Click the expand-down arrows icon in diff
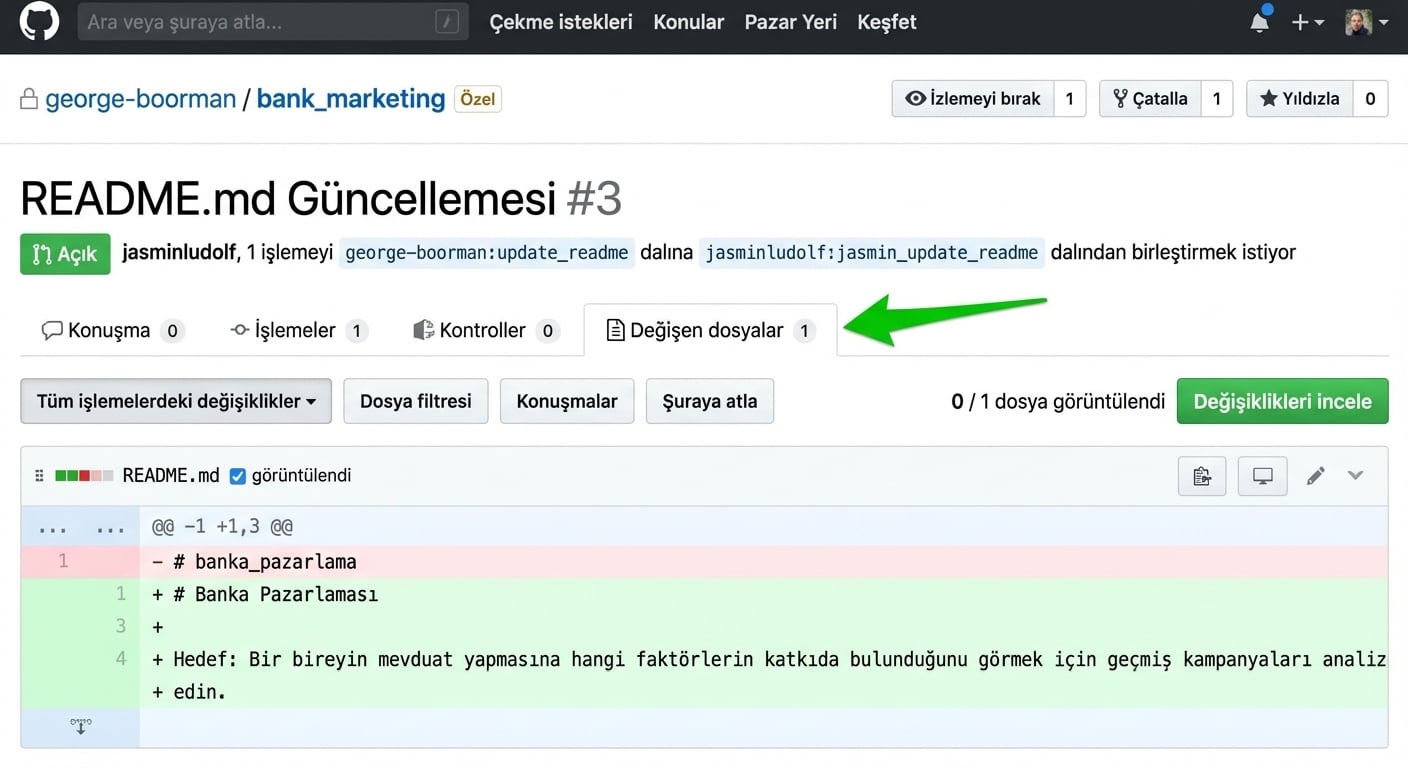The width and height of the screenshot is (1408, 768). 81,727
